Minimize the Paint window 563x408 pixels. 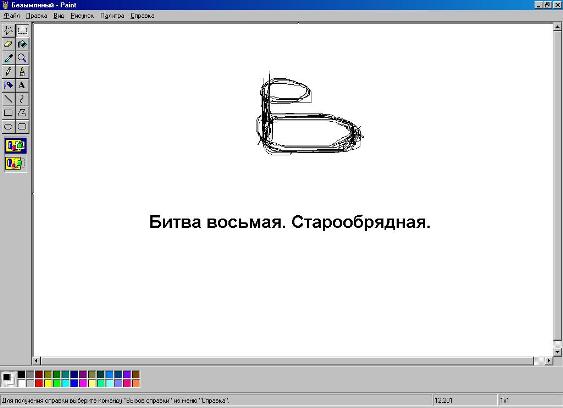pos(539,5)
